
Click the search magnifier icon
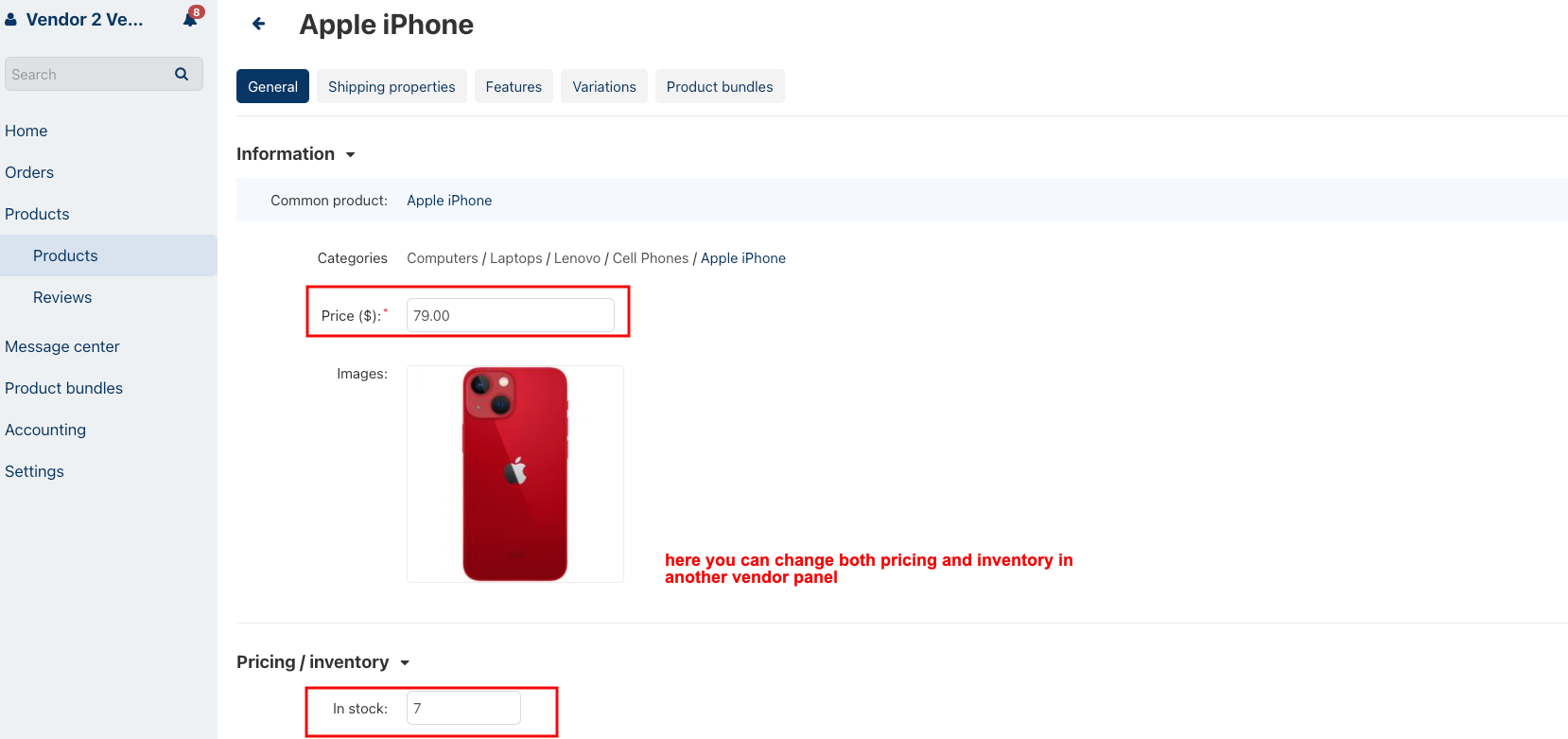[x=182, y=74]
